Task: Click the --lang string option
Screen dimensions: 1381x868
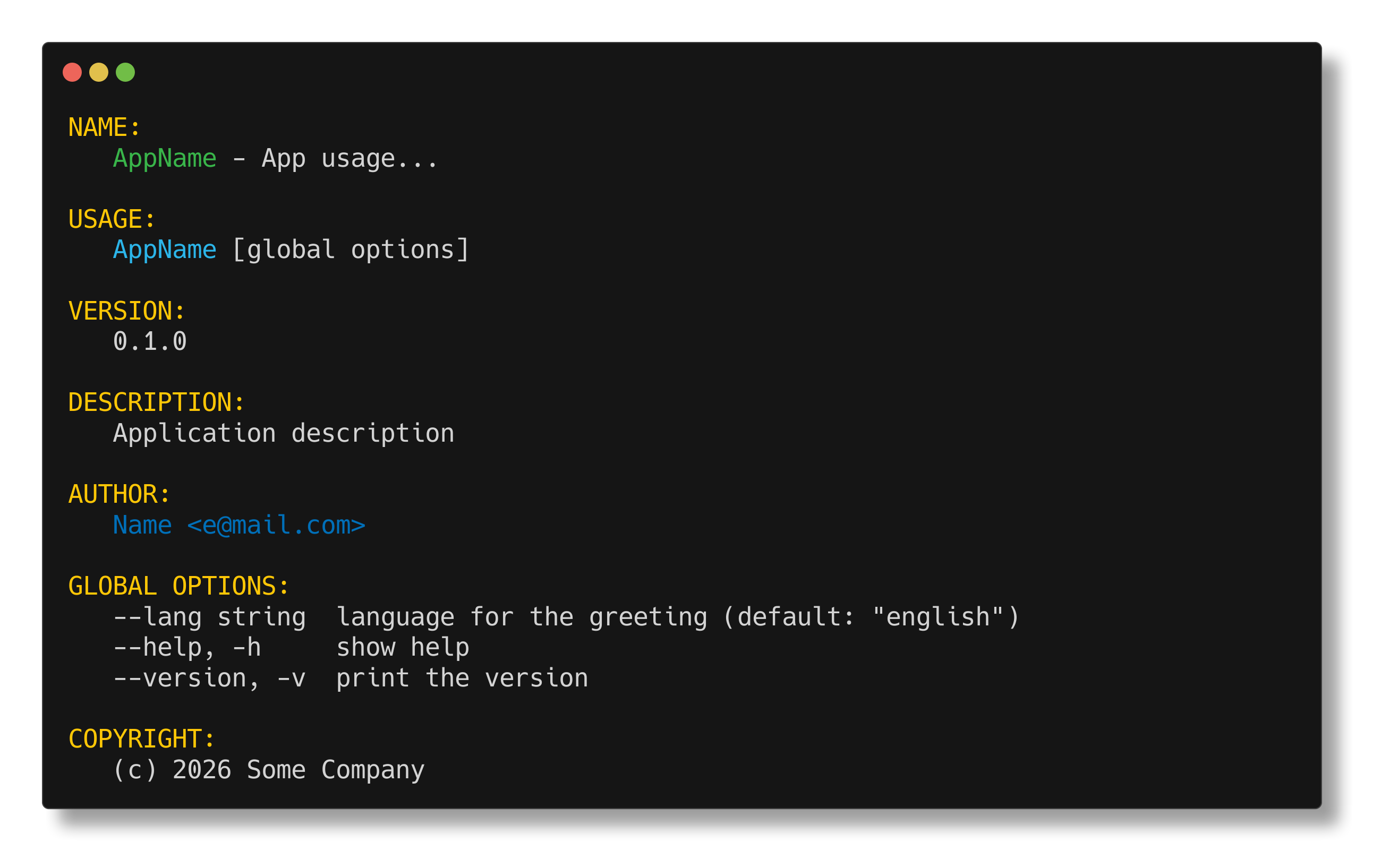Action: tap(209, 617)
